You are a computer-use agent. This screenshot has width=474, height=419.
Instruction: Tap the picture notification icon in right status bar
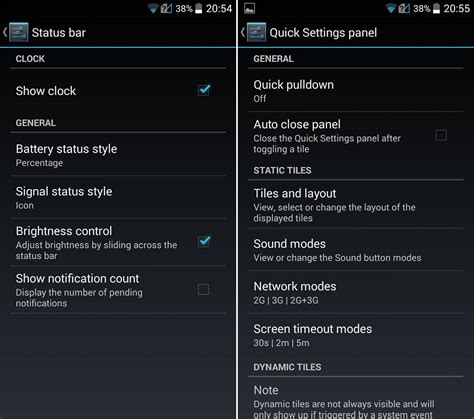(x=249, y=8)
